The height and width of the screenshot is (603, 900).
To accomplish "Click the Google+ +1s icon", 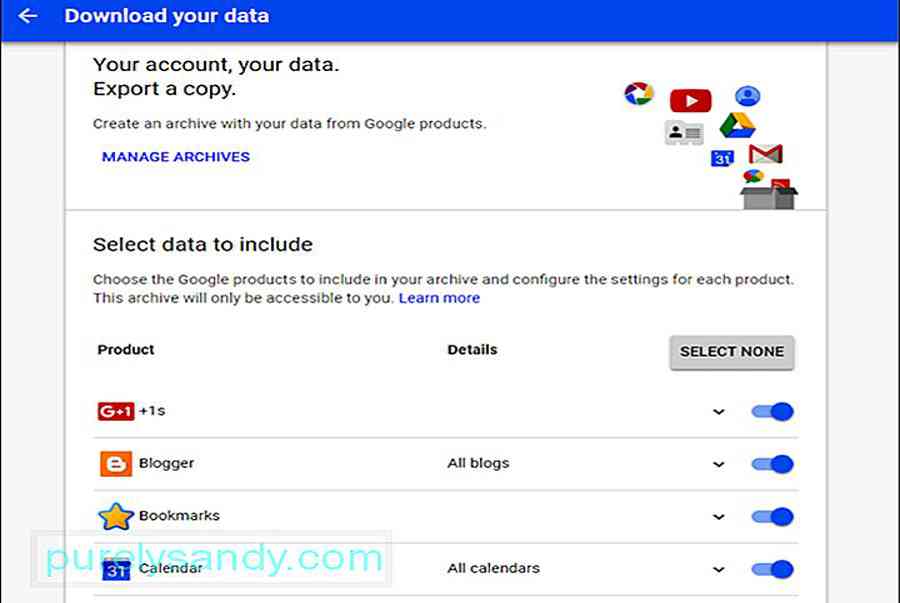I will [x=115, y=411].
